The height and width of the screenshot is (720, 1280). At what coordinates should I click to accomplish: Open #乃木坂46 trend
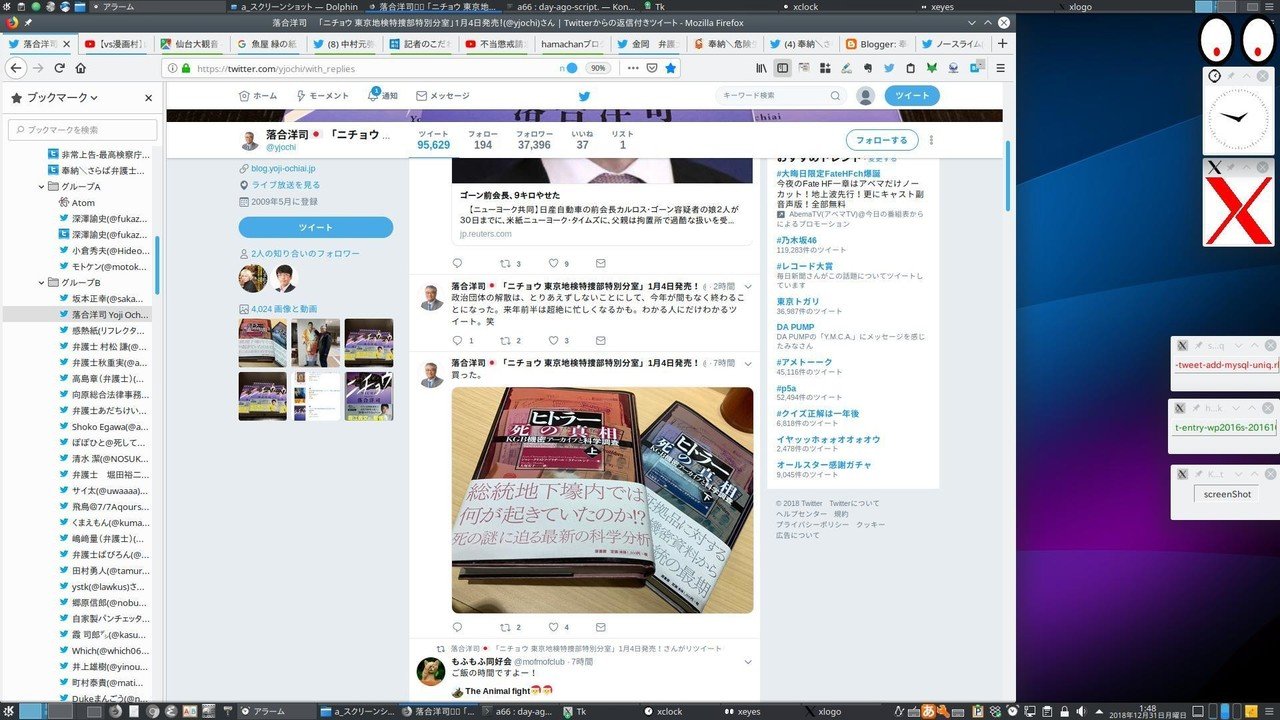797,240
